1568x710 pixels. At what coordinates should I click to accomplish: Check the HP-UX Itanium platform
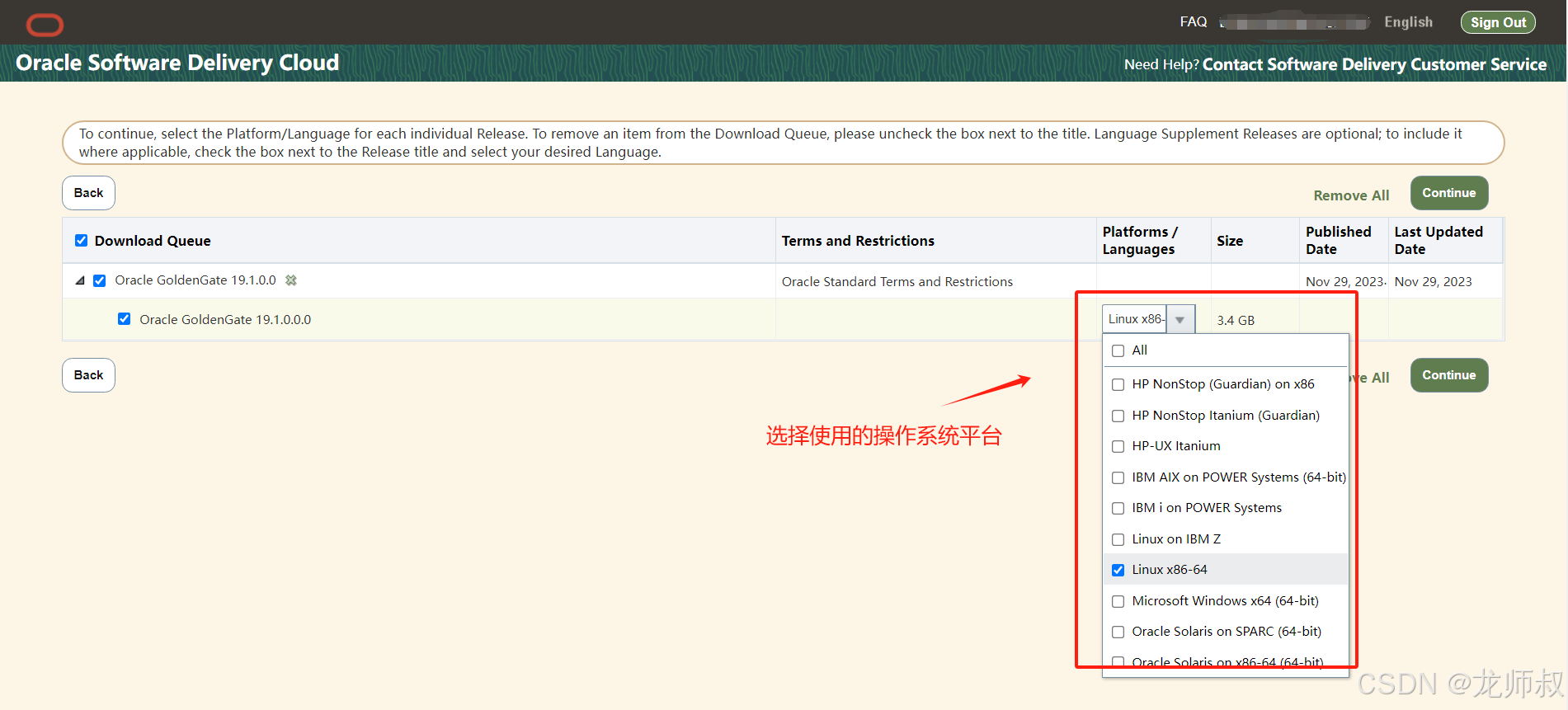coord(1118,446)
